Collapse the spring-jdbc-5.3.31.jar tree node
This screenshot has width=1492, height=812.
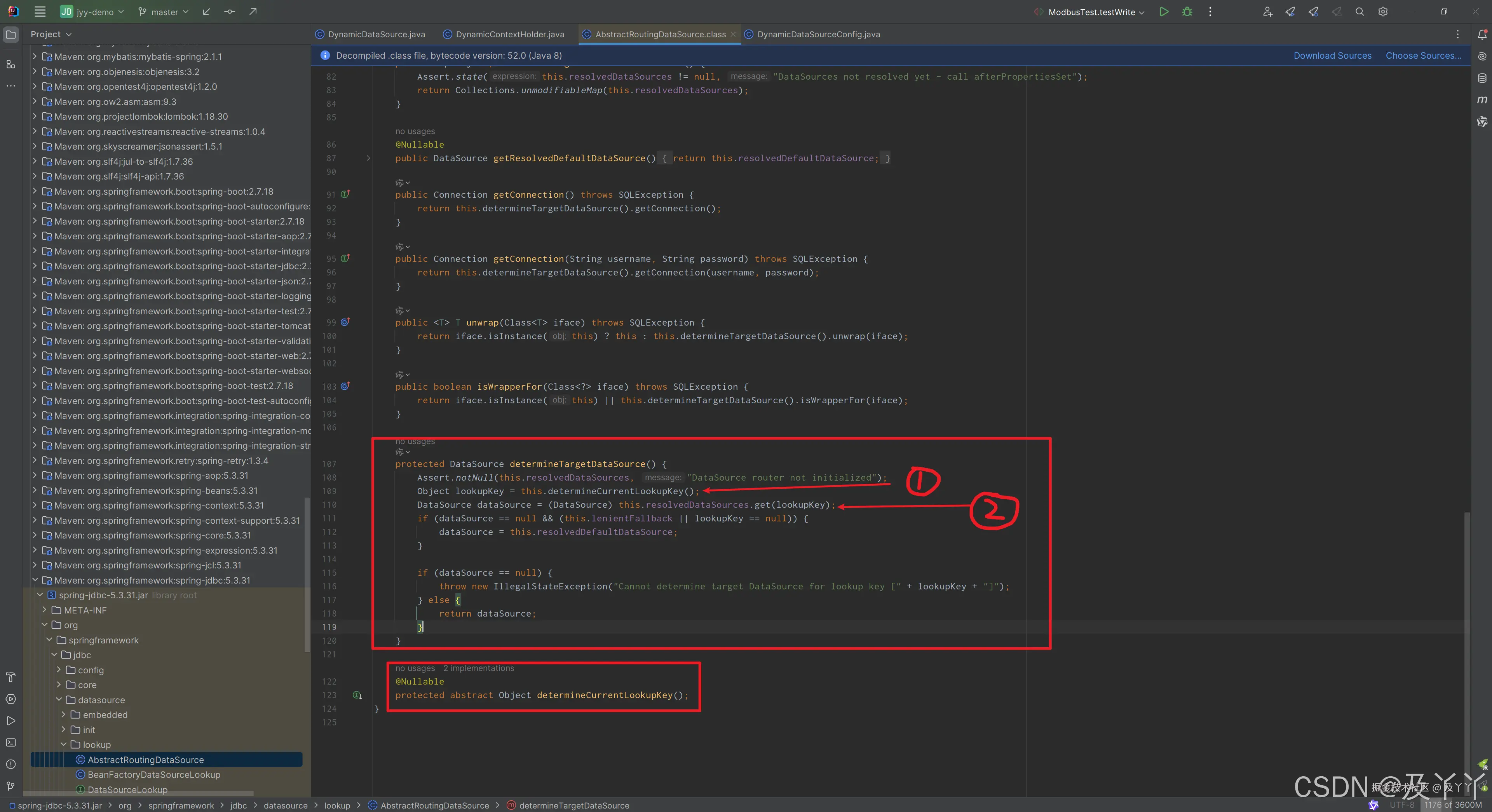tap(39, 595)
